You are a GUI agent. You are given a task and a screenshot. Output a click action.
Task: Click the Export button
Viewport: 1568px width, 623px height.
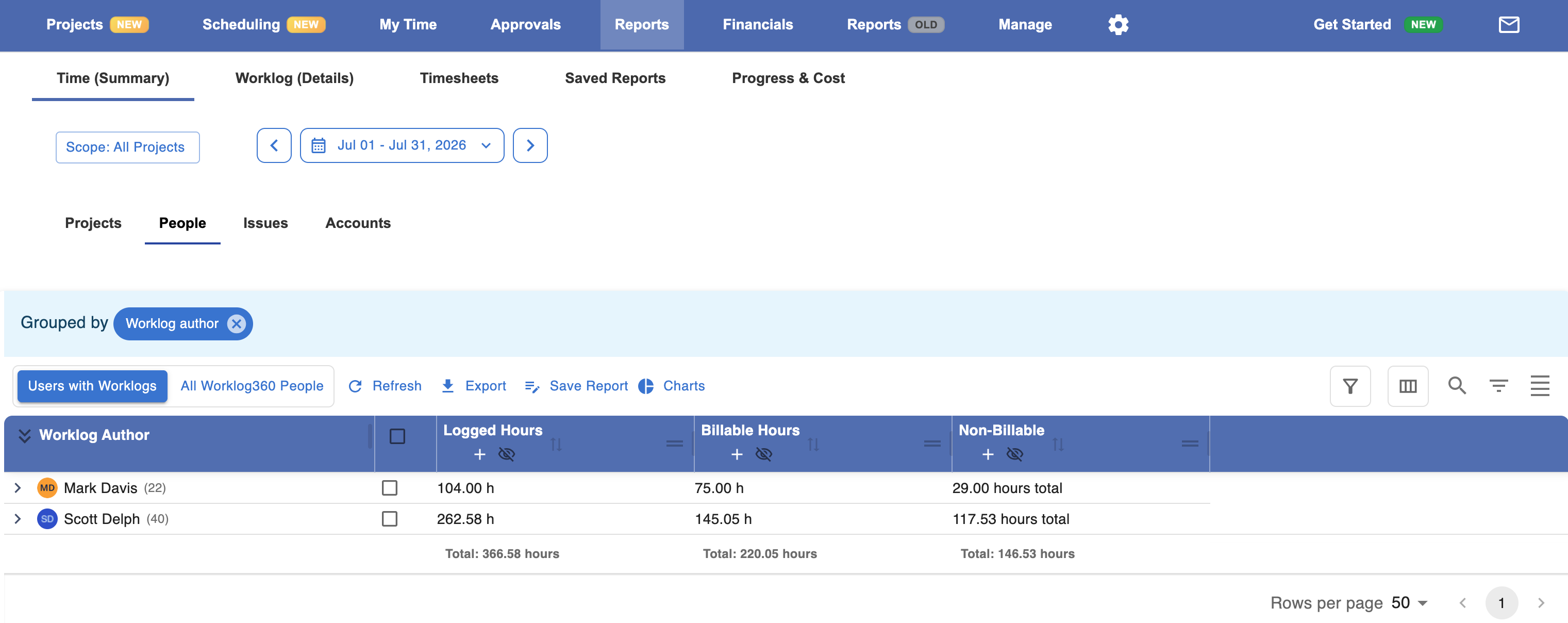[x=473, y=386]
